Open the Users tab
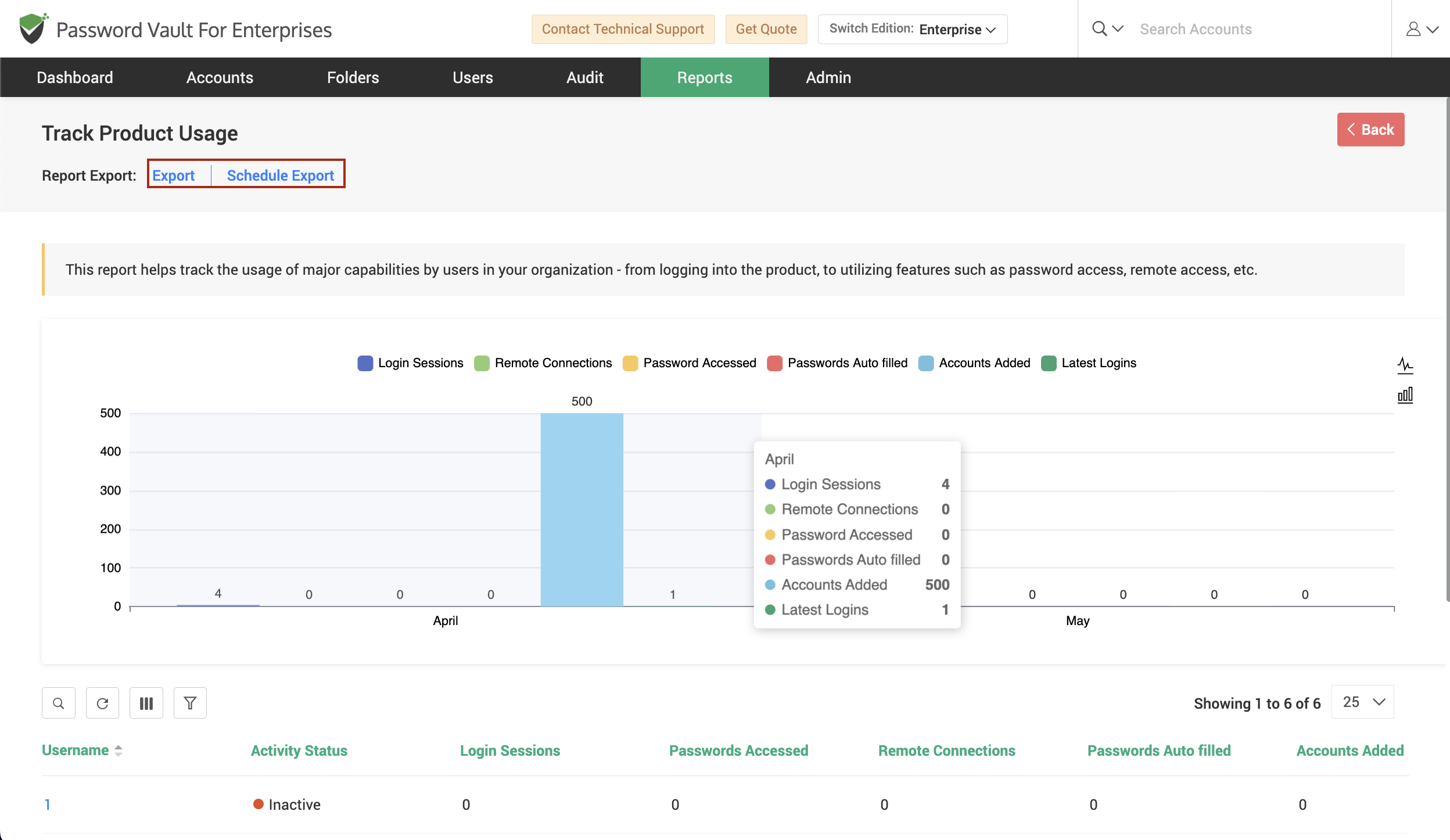The height and width of the screenshot is (840, 1450). pyautogui.click(x=472, y=77)
